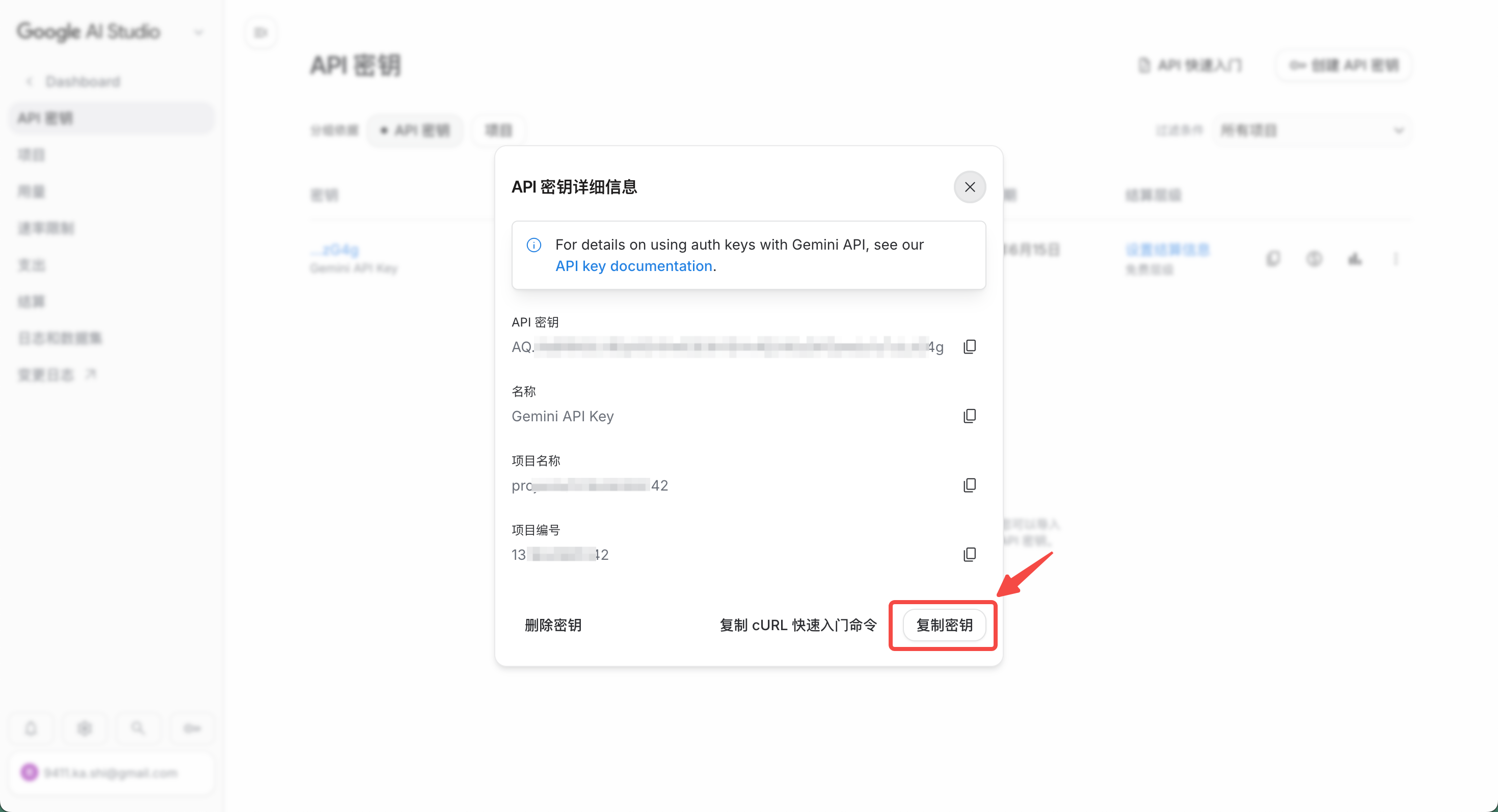Click the notifications bell icon
1498x812 pixels.
click(x=31, y=728)
